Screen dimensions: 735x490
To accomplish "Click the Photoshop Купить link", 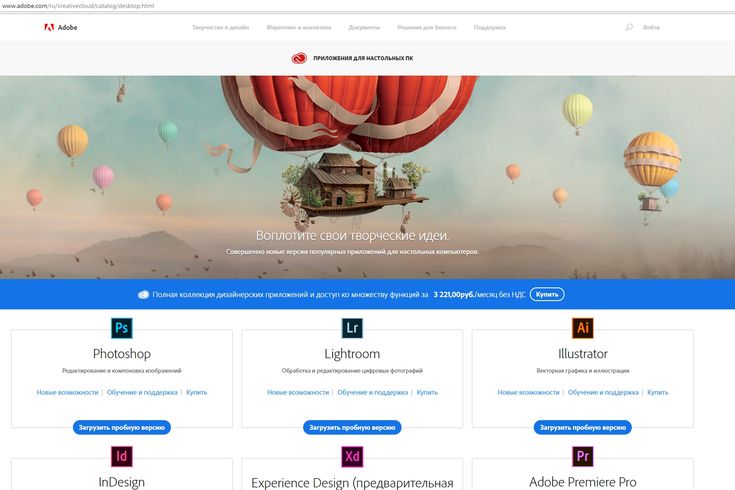I will [196, 392].
